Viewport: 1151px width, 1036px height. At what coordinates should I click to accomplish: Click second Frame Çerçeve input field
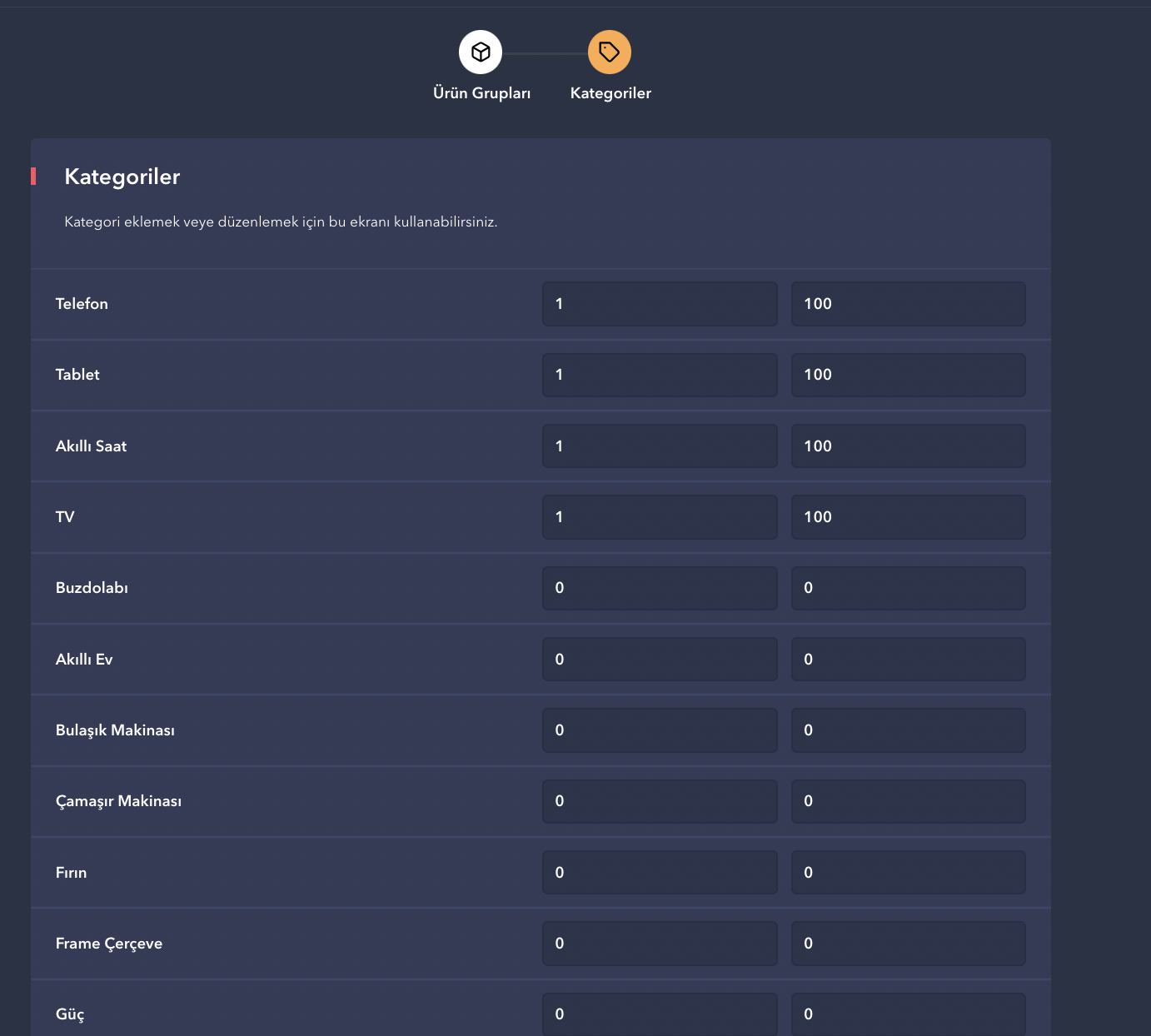908,944
